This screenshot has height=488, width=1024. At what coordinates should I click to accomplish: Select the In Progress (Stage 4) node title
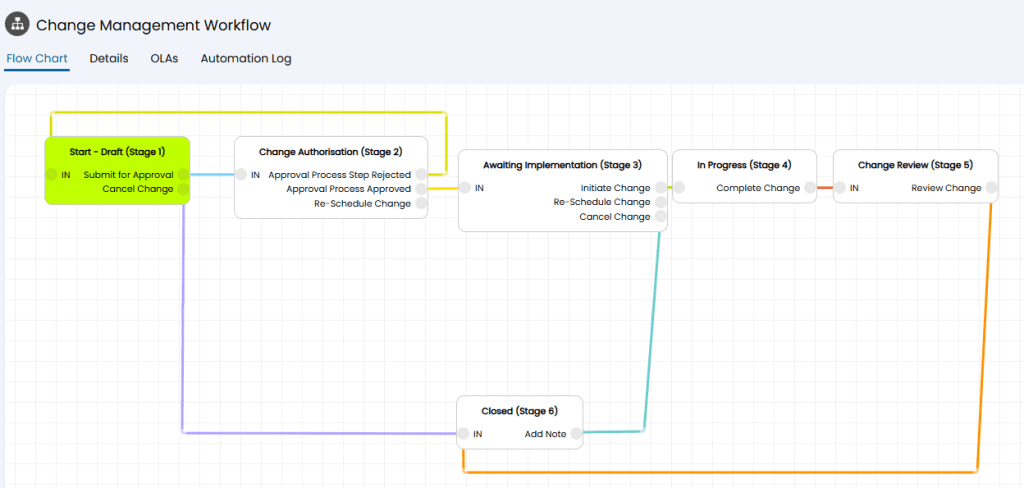743,165
